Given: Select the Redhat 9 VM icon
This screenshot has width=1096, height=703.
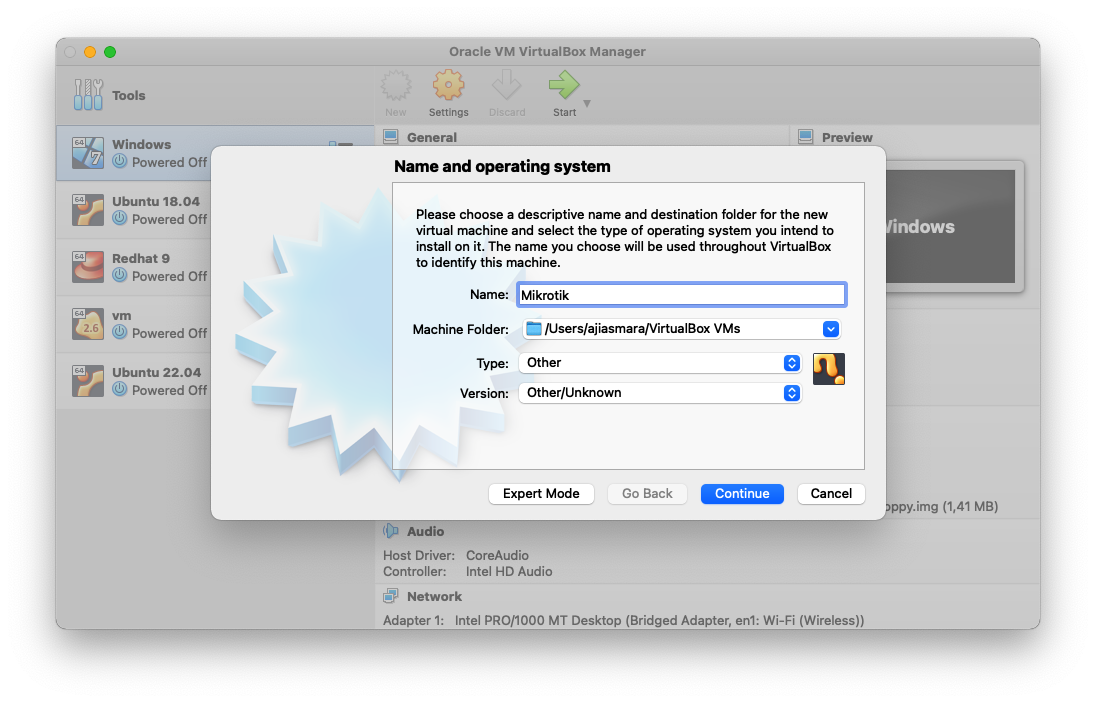Looking at the screenshot, I should [88, 267].
